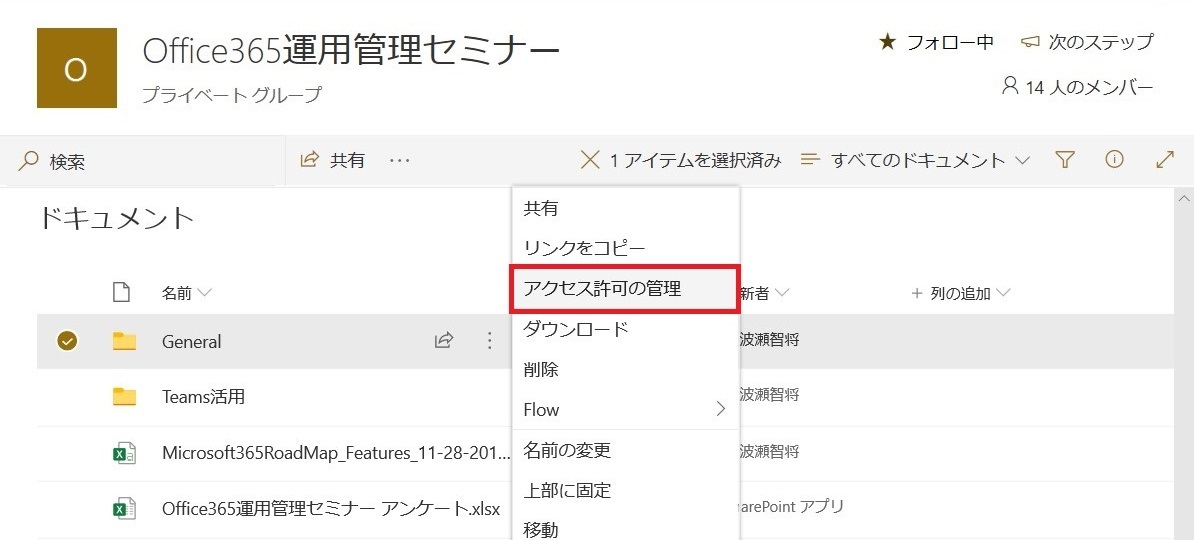
Task: Click the Office365運用管理セミナー site title
Action: coord(351,52)
